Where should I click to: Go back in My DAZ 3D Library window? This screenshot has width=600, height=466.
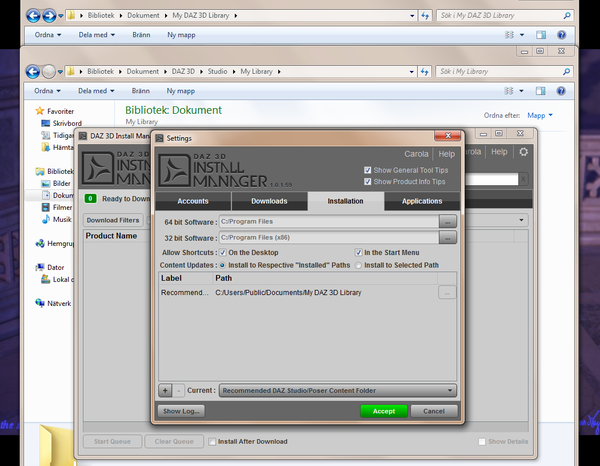click(33, 16)
